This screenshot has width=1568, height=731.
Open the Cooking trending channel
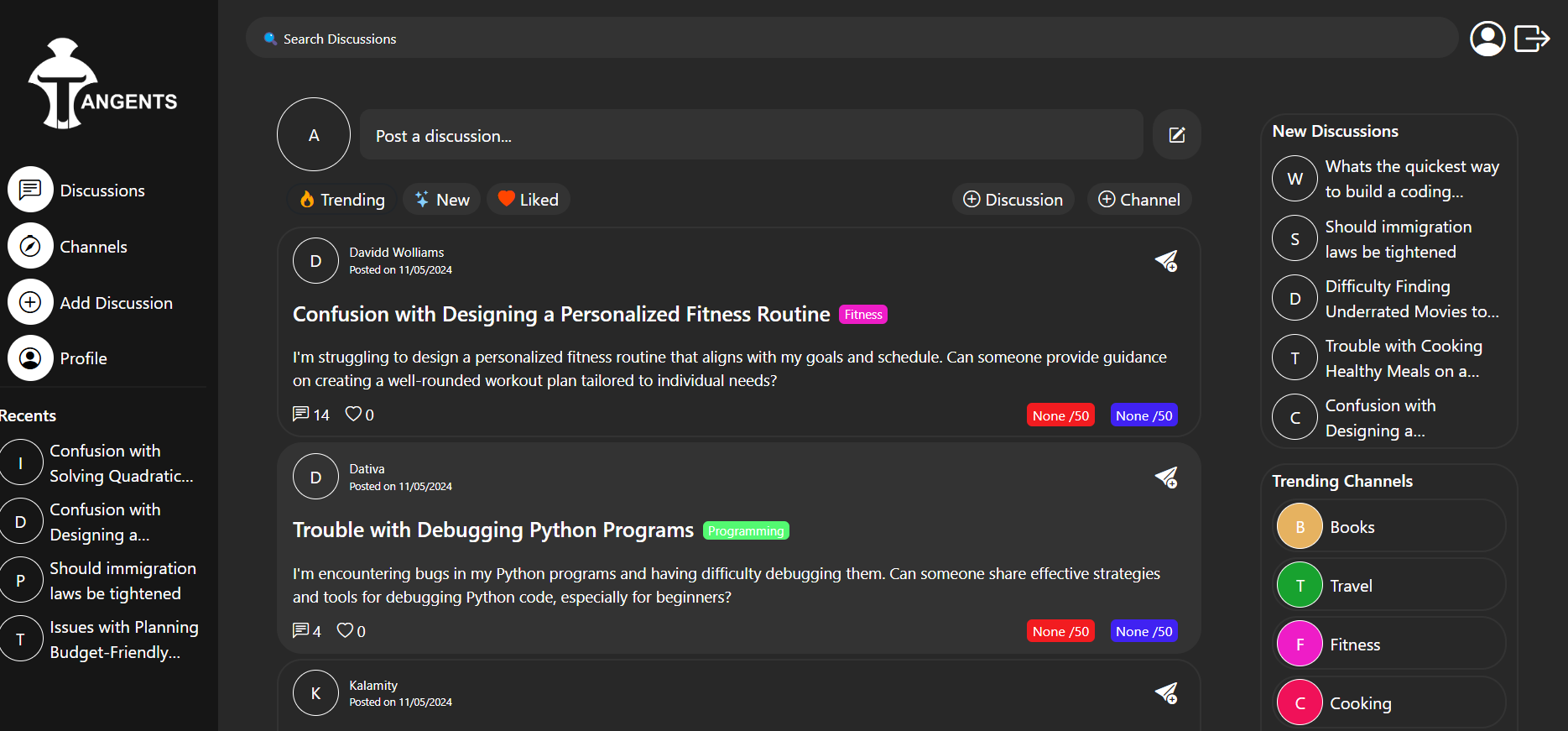point(1389,702)
